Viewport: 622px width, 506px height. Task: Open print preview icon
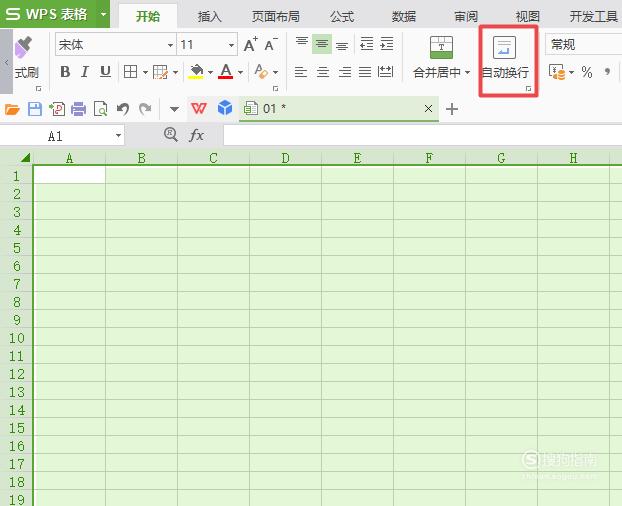[x=100, y=109]
